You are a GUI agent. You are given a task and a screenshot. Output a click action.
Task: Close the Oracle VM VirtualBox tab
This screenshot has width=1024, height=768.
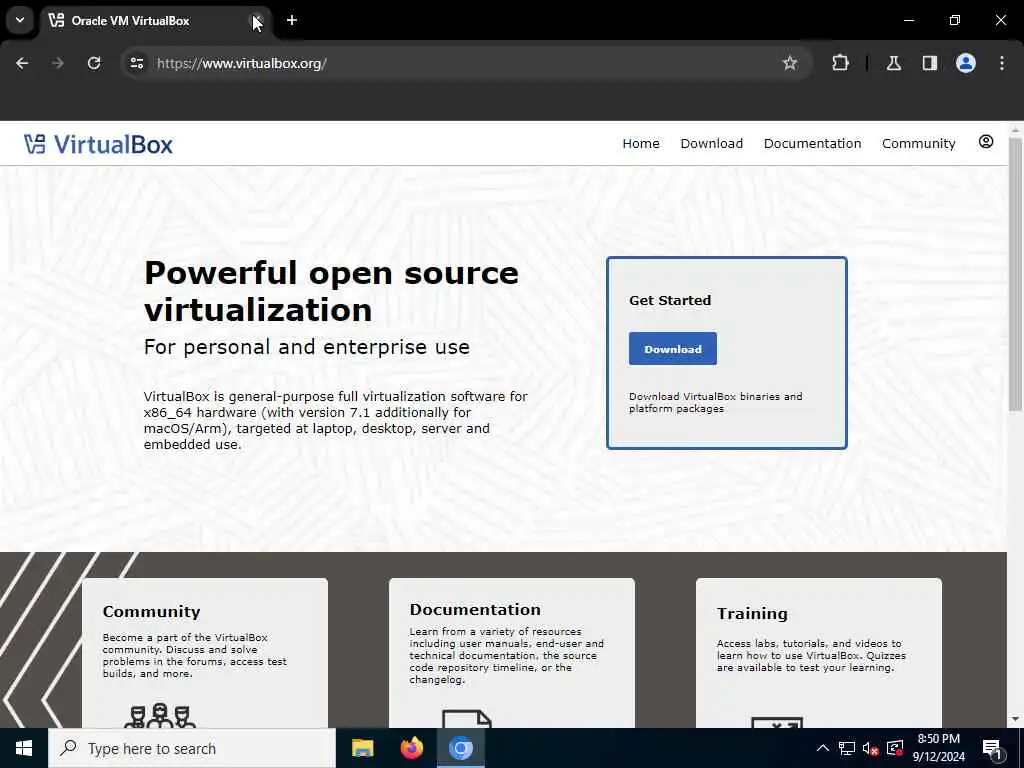tap(257, 20)
